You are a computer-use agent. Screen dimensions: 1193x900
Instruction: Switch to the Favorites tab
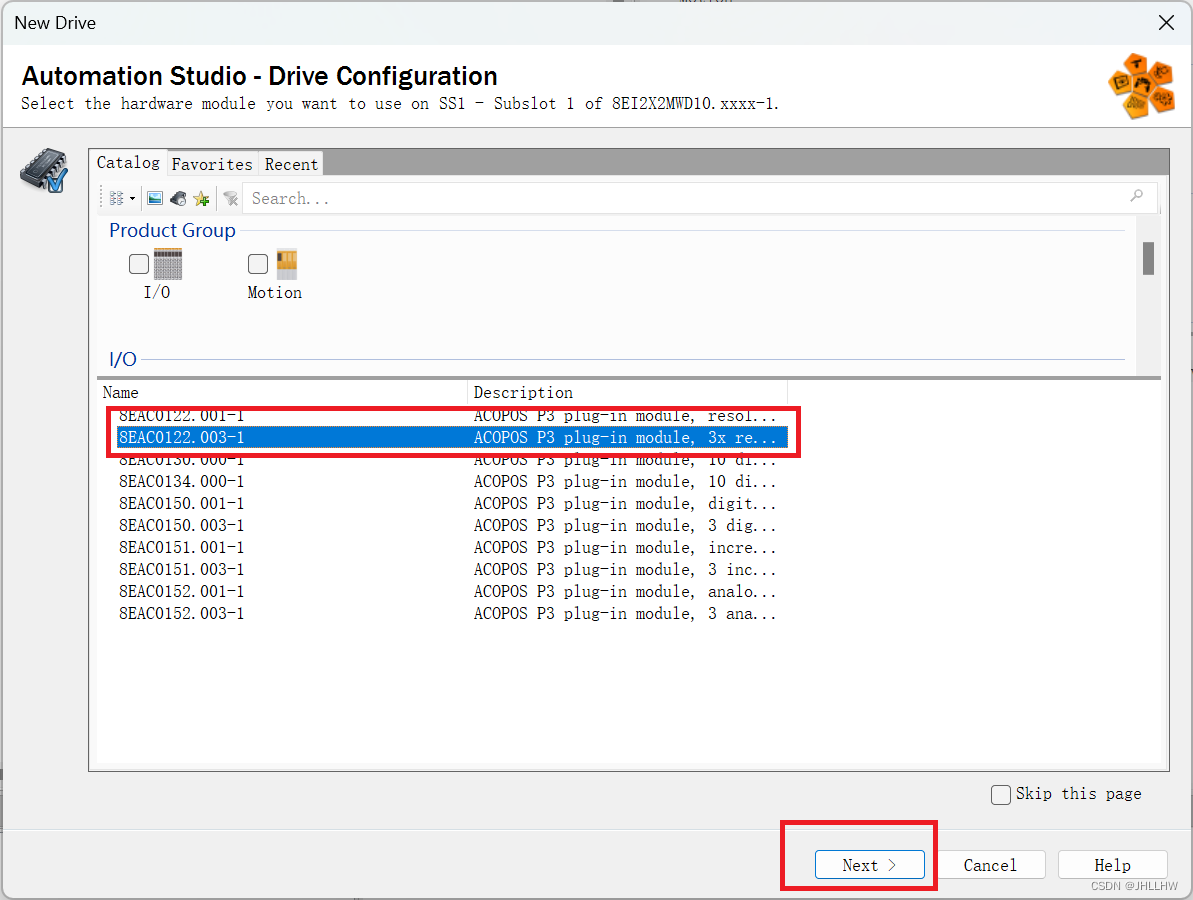(212, 163)
